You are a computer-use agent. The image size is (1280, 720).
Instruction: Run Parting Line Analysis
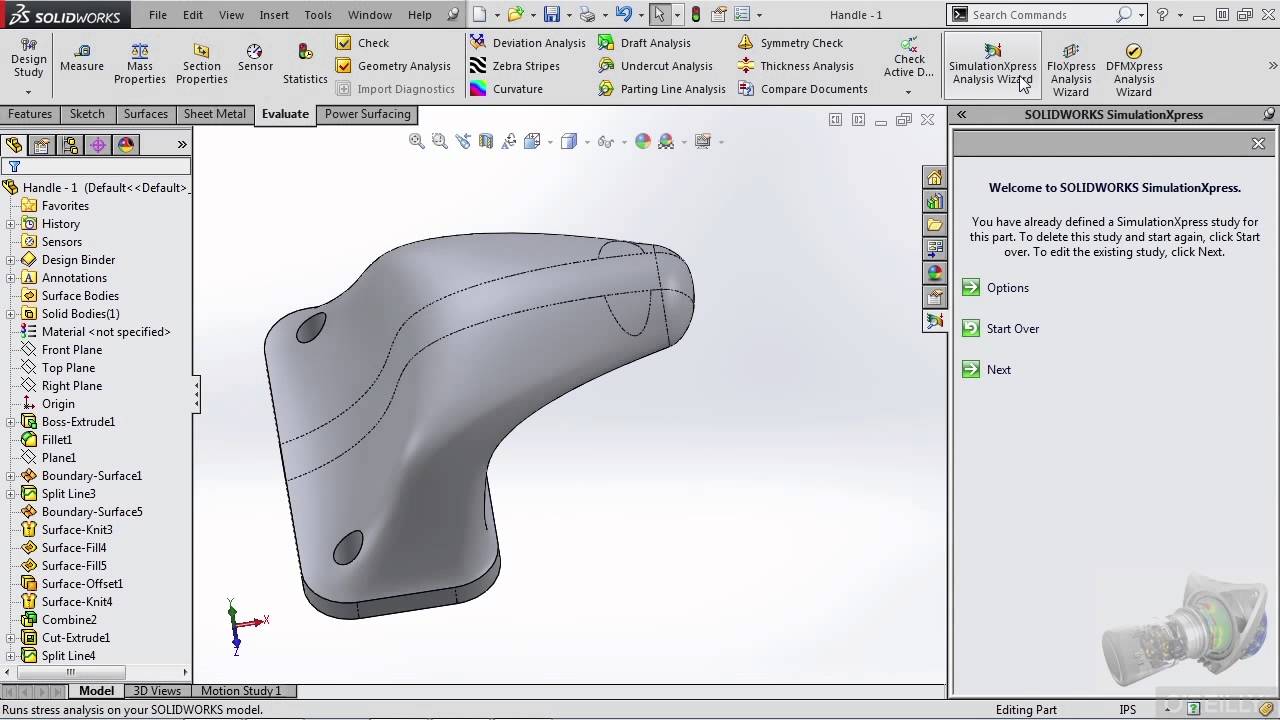click(661, 89)
